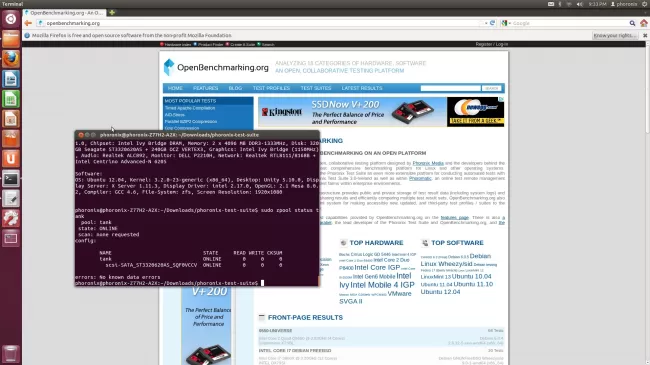Open the Home Folder files launcher
This screenshot has width=650, height=365.
(11, 39)
